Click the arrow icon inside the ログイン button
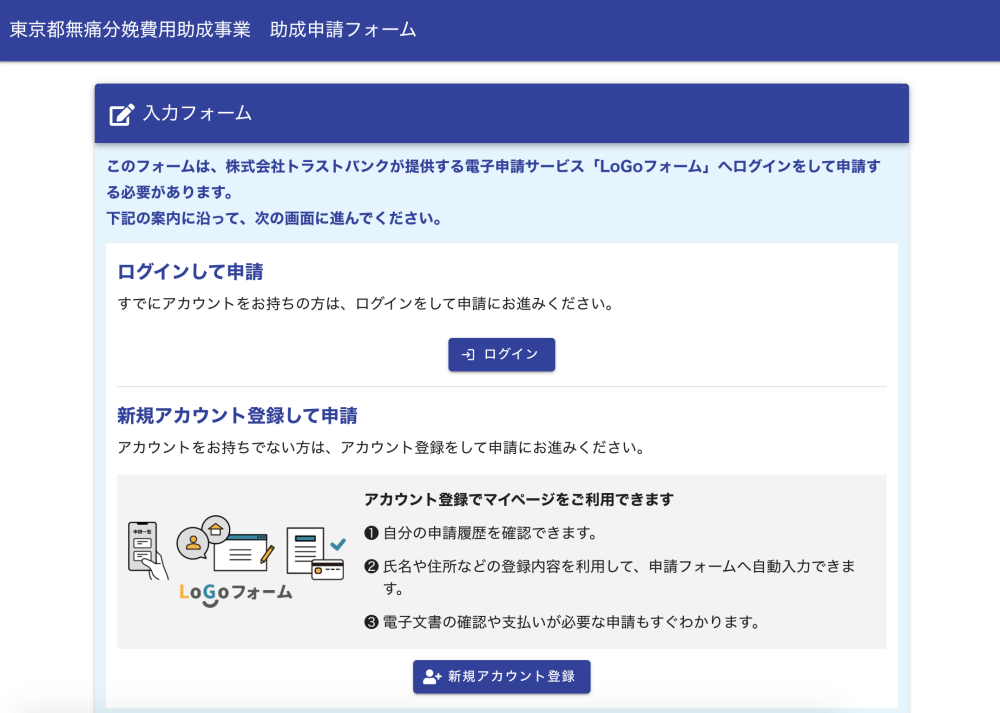Image resolution: width=1000 pixels, height=713 pixels. click(467, 354)
